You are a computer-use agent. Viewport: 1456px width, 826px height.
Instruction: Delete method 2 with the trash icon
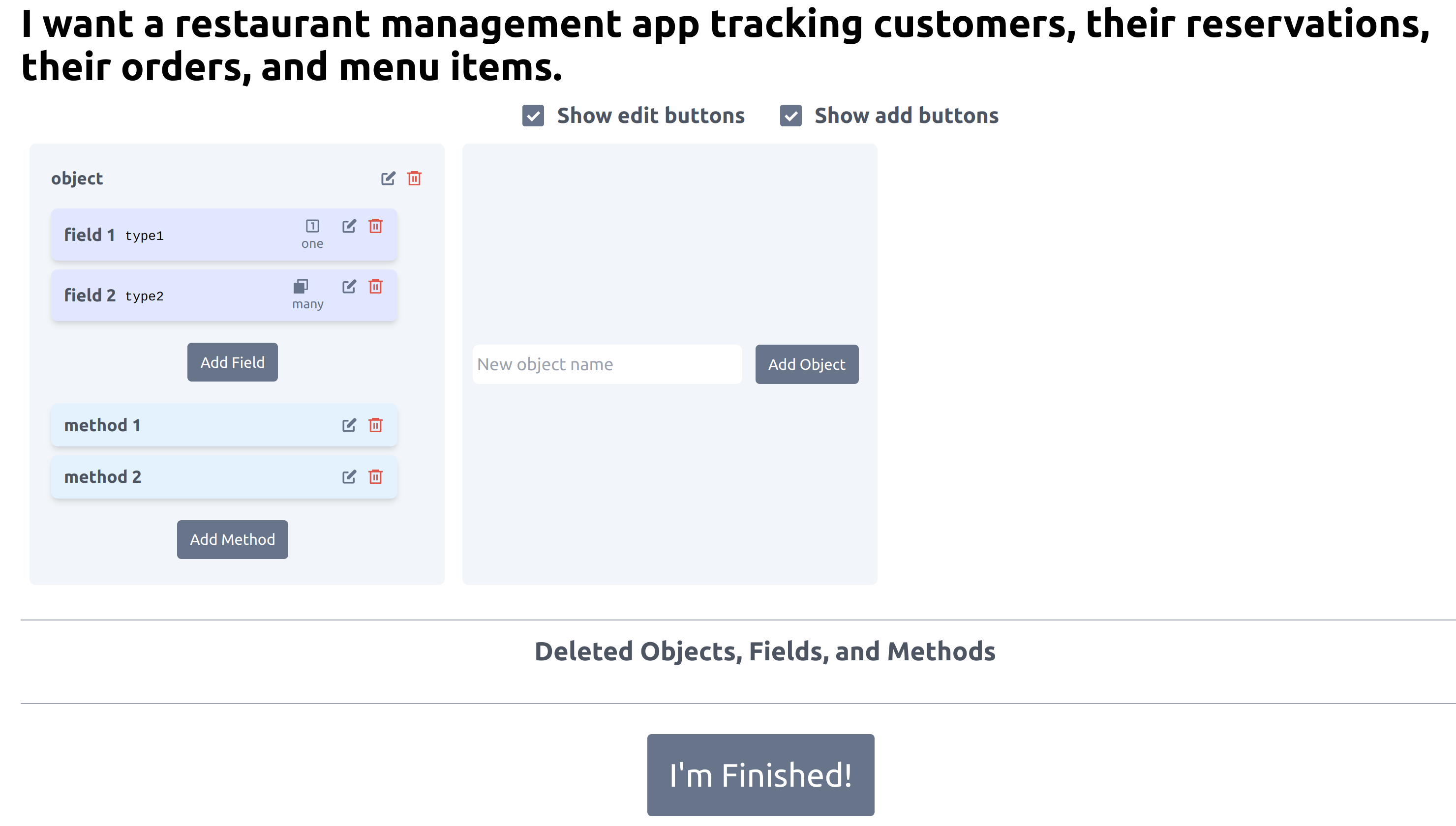tap(376, 477)
